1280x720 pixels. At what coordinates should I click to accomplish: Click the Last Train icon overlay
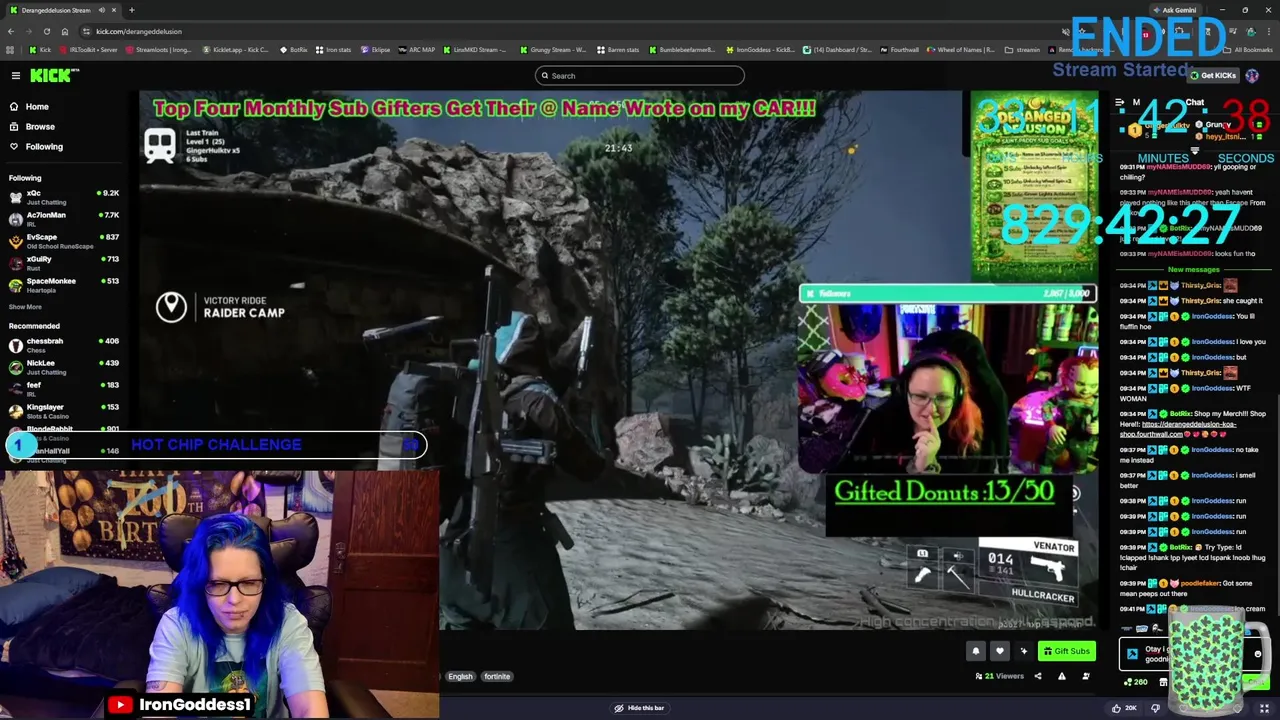coord(160,146)
